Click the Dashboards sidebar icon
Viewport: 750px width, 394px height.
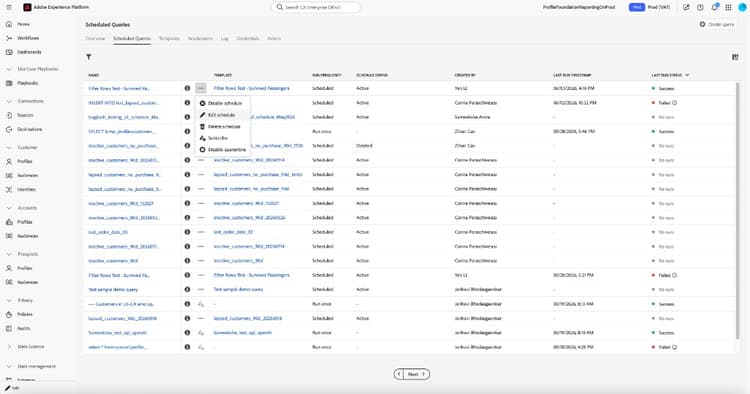pyautogui.click(x=9, y=52)
